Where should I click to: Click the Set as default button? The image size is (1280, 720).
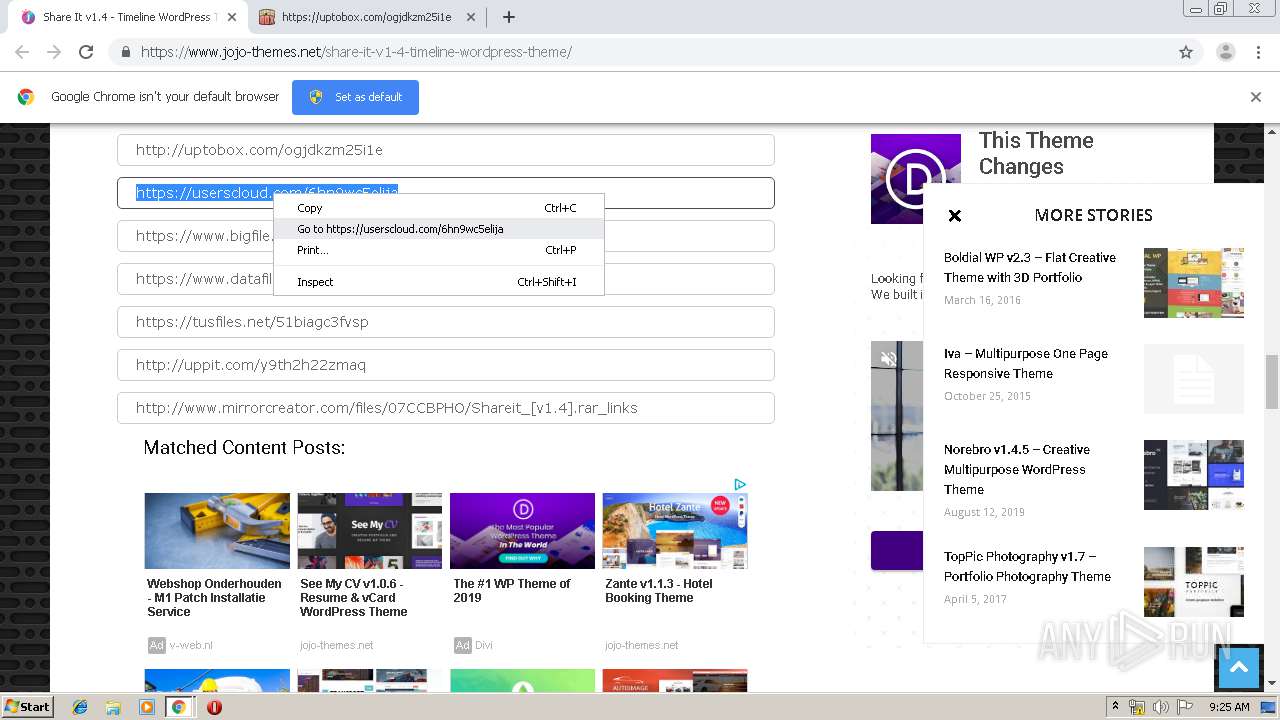355,97
